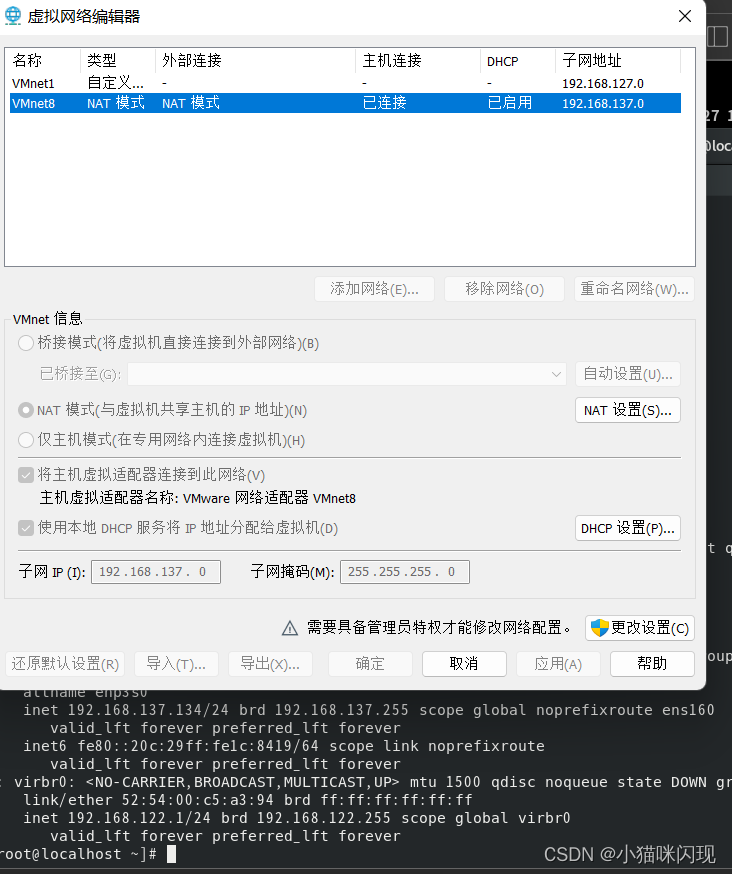Screen dimensions: 732x874
Task: Open DHCP 设置(P)... dialog
Action: (x=628, y=528)
